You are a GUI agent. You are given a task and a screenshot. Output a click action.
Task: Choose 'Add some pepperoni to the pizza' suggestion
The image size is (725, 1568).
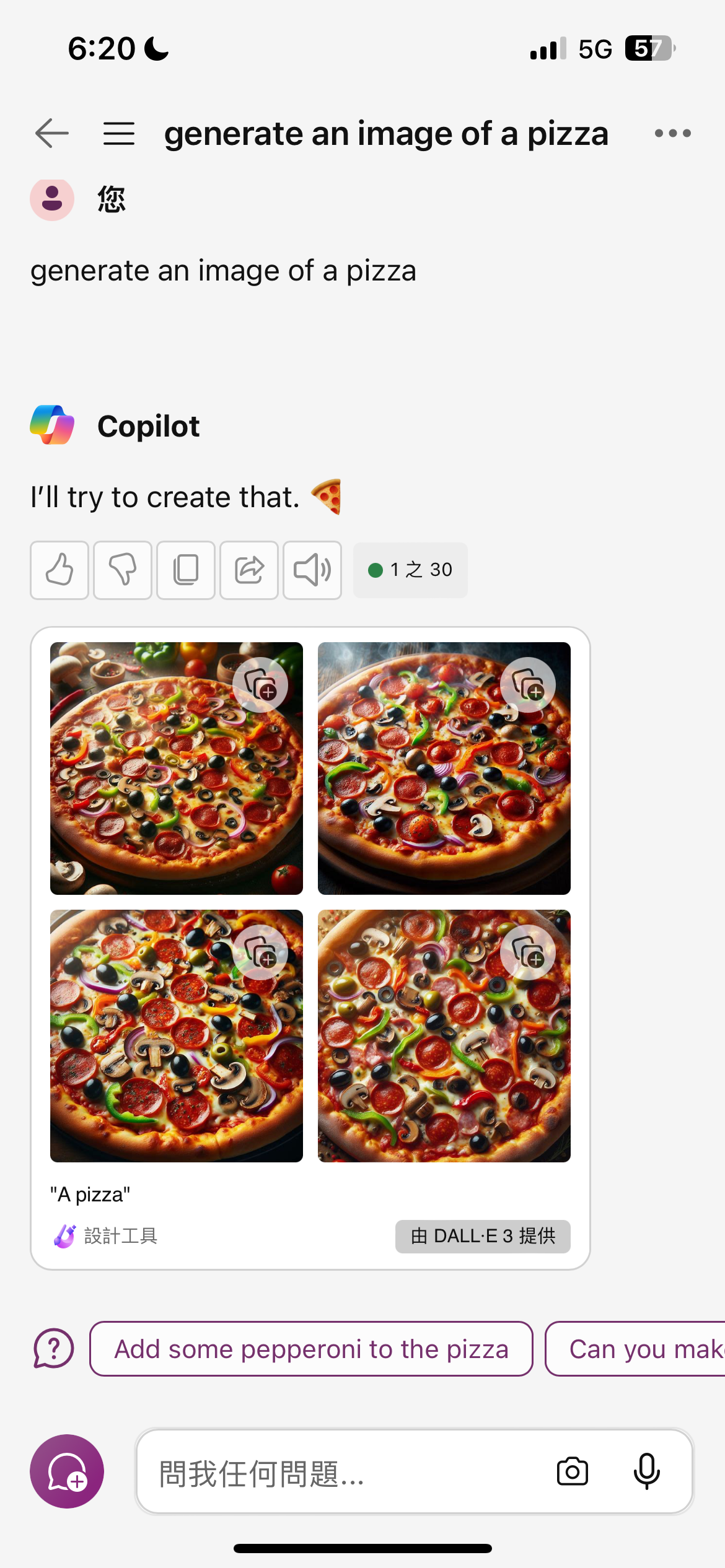pyautogui.click(x=311, y=1349)
